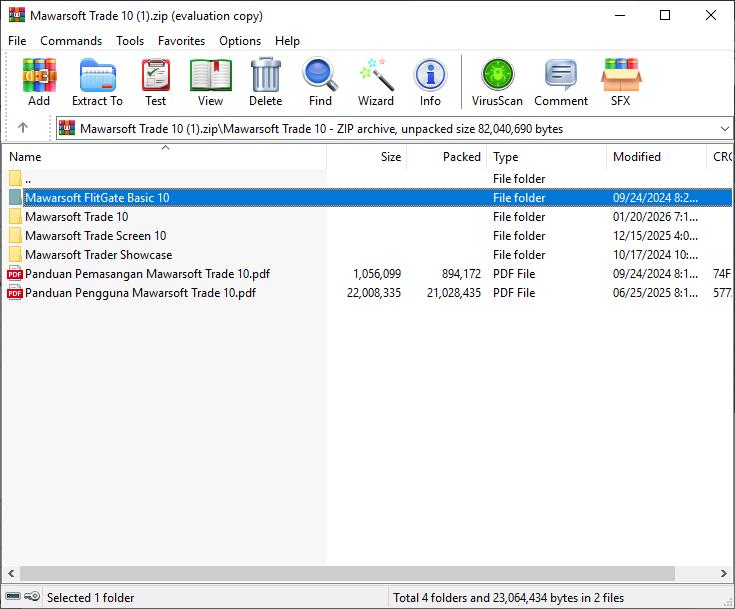Click the Extract To toolbar icon

click(x=97, y=82)
